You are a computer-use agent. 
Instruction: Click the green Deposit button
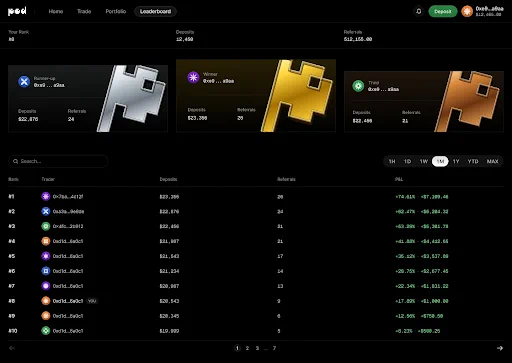(443, 11)
